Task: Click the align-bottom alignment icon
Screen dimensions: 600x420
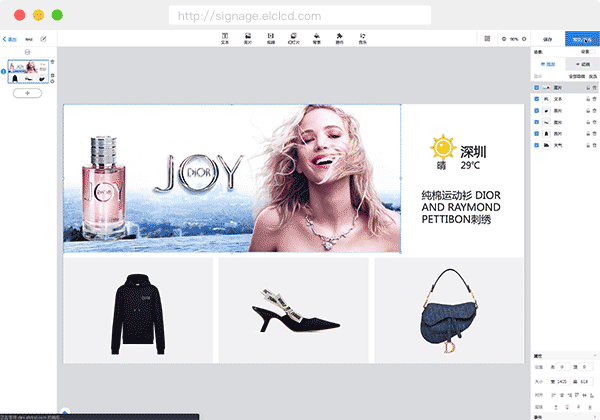Action: pos(592,395)
